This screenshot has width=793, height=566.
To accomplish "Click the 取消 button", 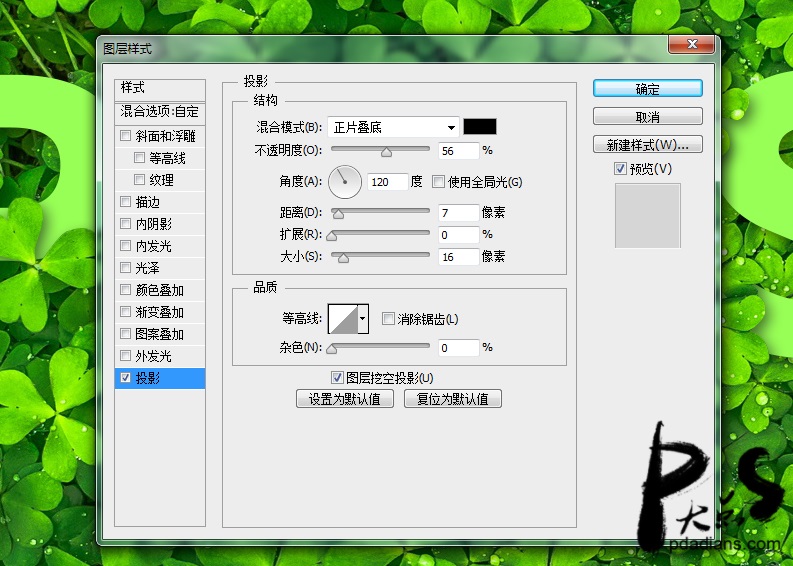I will pos(647,116).
